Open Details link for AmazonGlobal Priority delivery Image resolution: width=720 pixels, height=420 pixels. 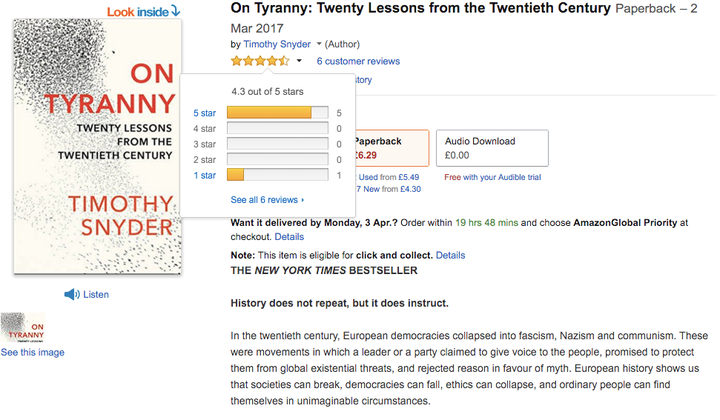[289, 237]
